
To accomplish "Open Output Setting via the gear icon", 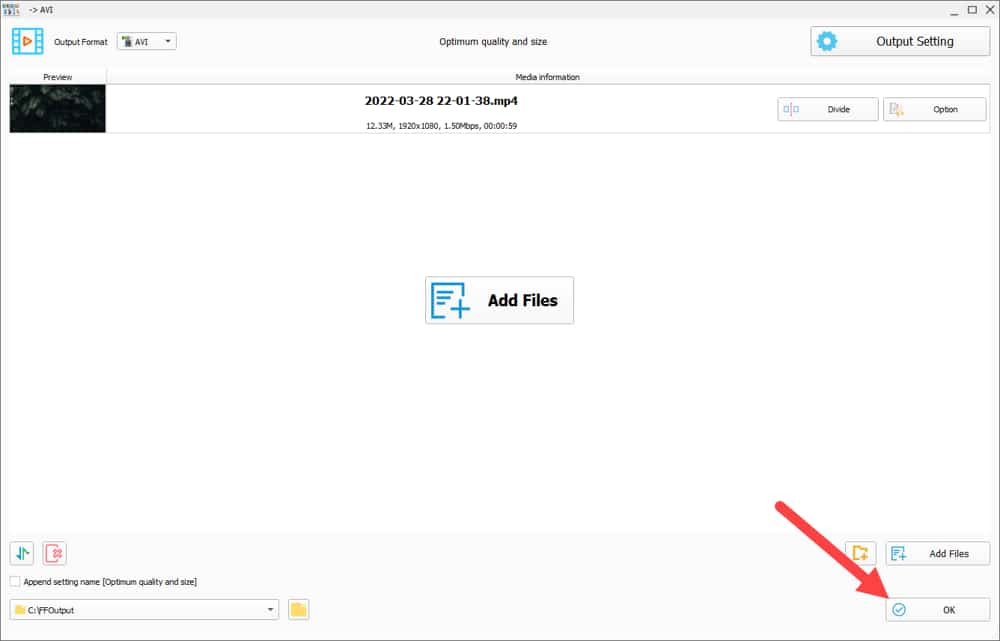I will click(827, 41).
